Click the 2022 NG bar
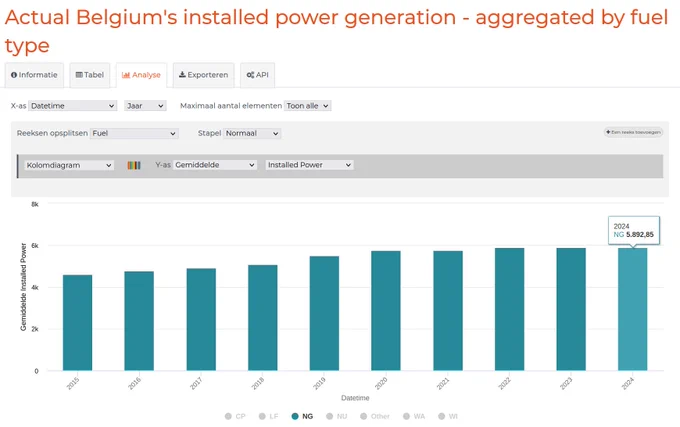 coord(510,310)
